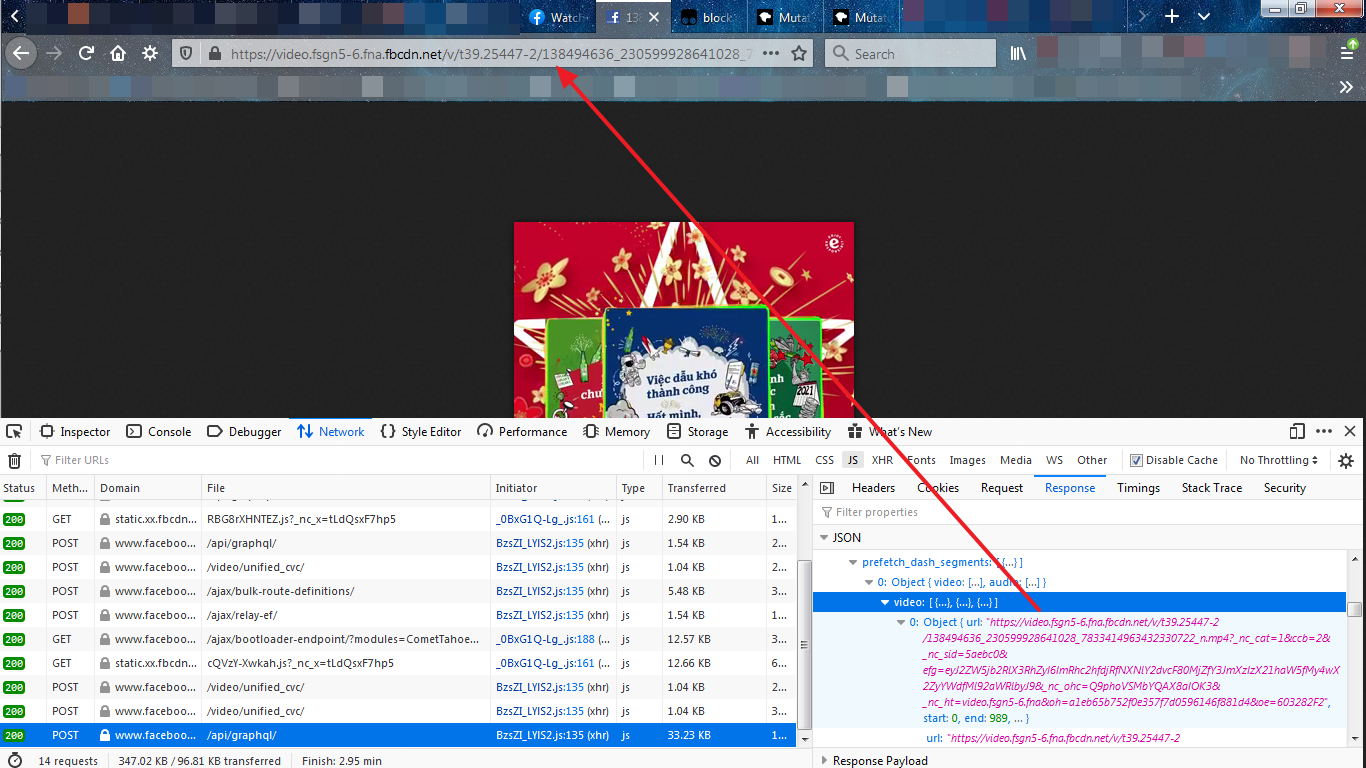The image size is (1366, 768).
Task: Focus the Firefox Search box
Action: [x=910, y=54]
